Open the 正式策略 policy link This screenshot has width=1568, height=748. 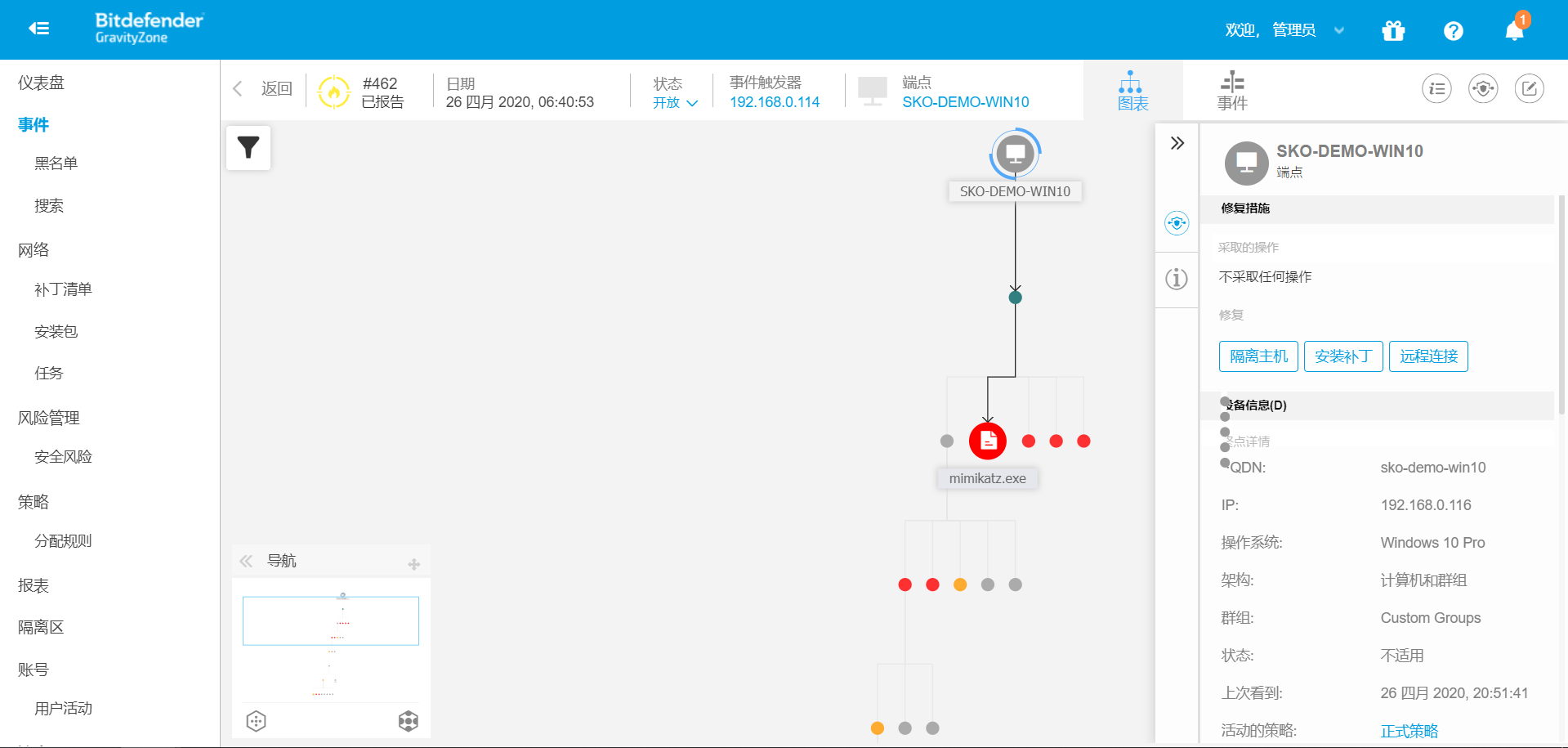click(x=1409, y=731)
